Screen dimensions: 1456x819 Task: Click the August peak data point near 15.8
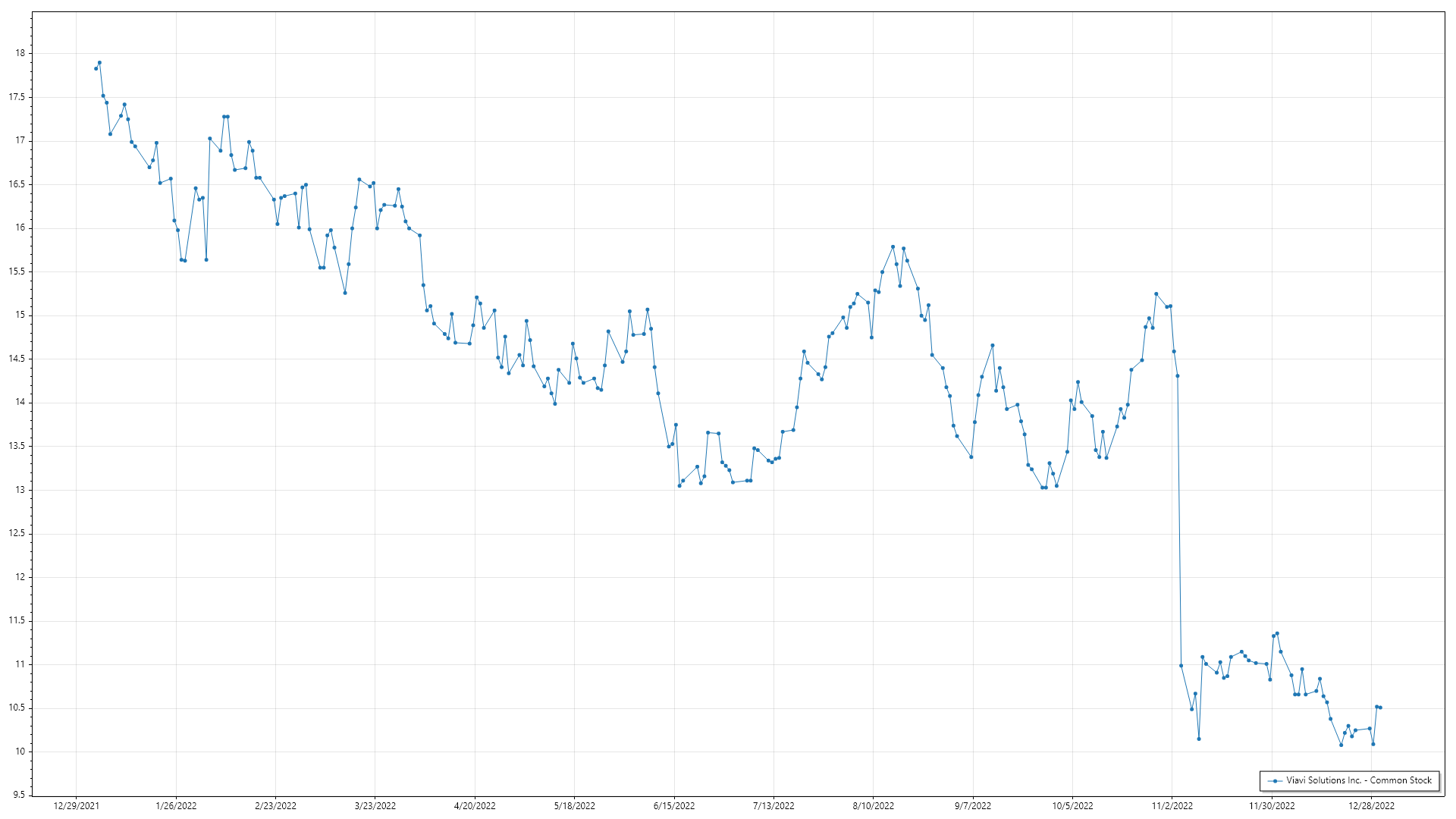893,247
